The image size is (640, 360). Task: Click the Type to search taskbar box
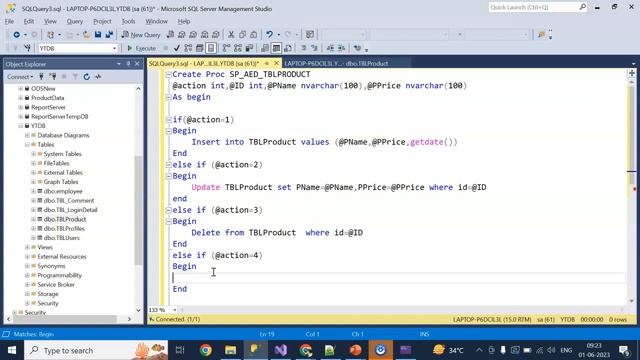click(x=96, y=350)
